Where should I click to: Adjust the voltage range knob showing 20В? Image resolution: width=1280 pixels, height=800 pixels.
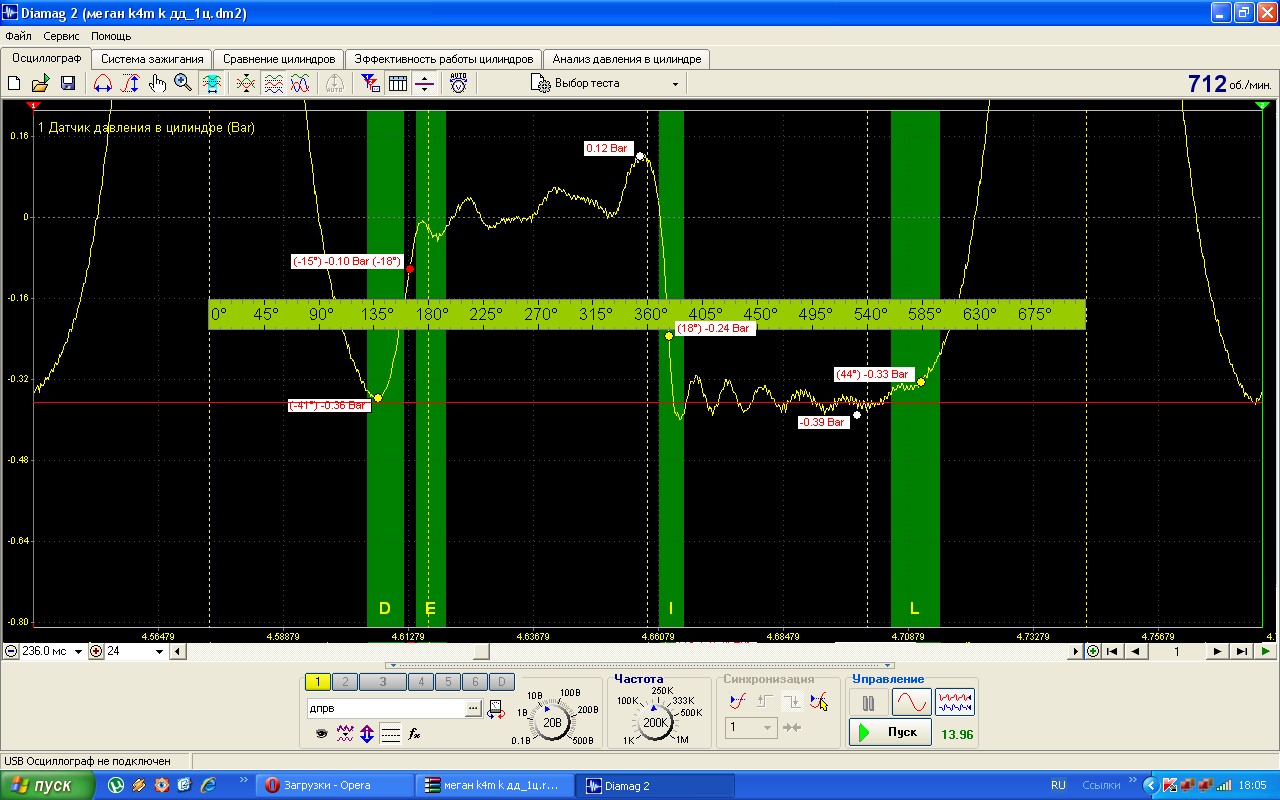click(x=552, y=722)
